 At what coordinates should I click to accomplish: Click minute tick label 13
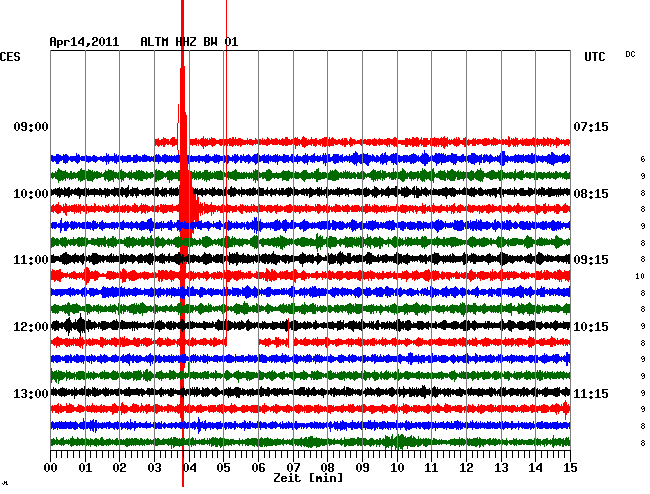click(501, 468)
